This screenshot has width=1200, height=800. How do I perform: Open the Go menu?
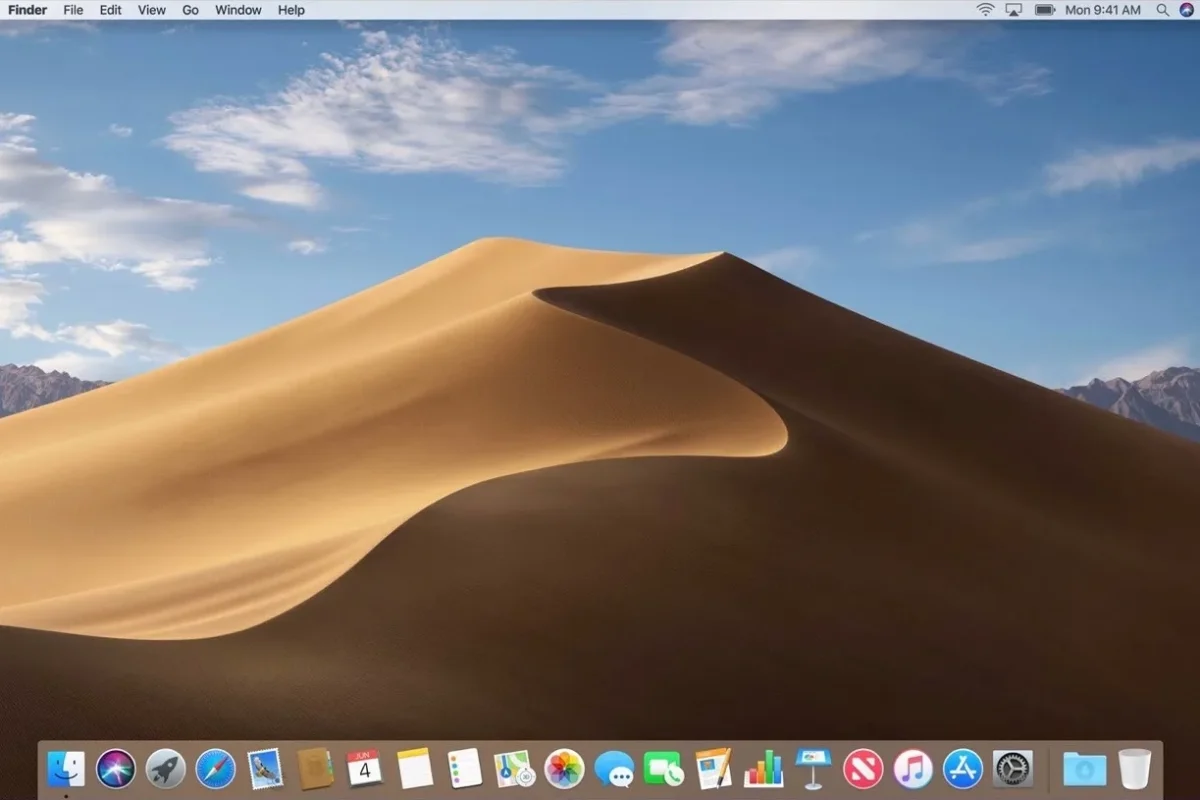pos(191,10)
